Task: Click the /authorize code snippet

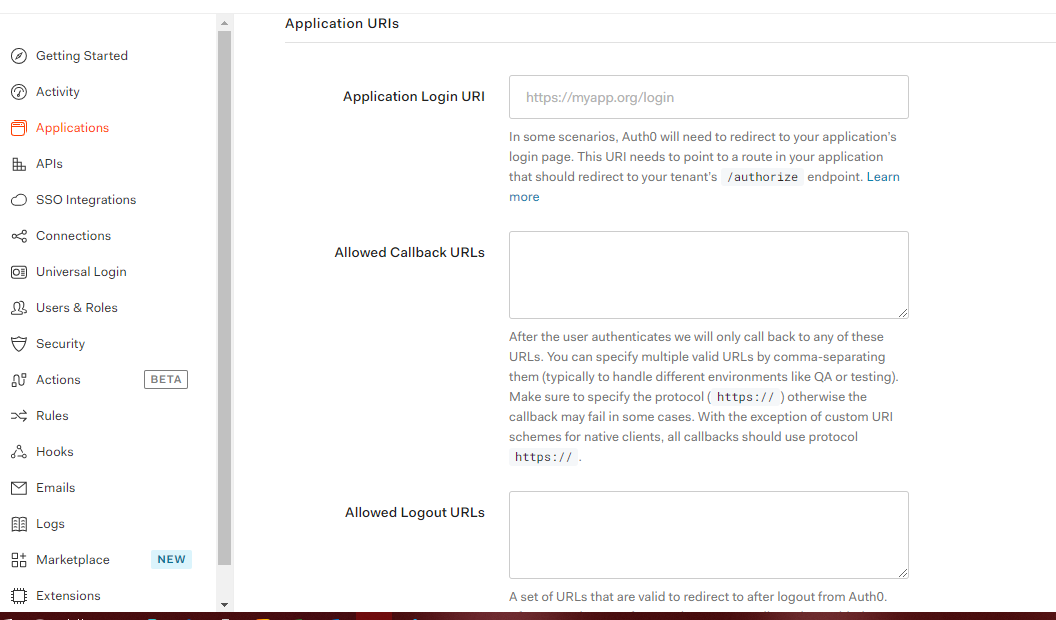Action: coord(762,177)
